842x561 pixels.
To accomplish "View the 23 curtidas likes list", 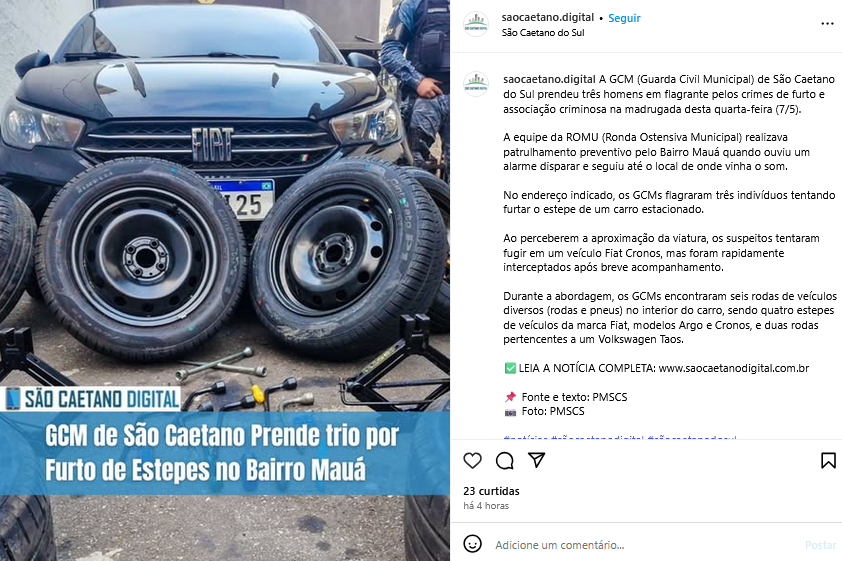I will click(491, 491).
